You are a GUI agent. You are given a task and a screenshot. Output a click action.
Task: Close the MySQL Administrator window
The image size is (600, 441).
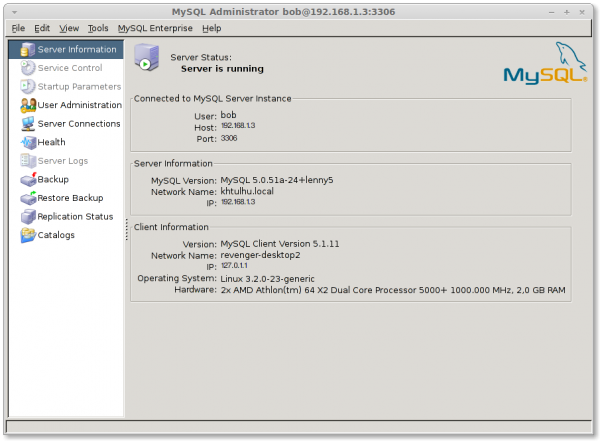pyautogui.click(x=582, y=12)
